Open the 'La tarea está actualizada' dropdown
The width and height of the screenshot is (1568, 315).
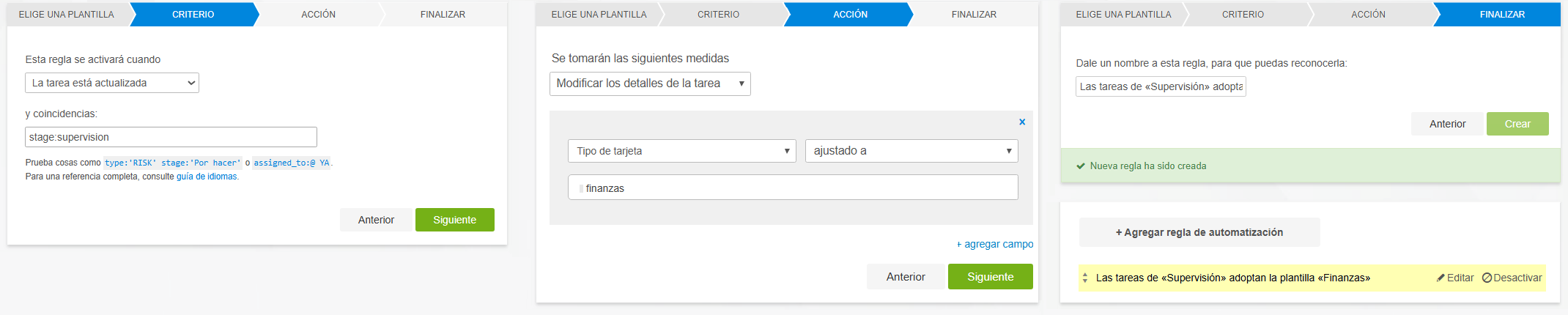click(112, 83)
